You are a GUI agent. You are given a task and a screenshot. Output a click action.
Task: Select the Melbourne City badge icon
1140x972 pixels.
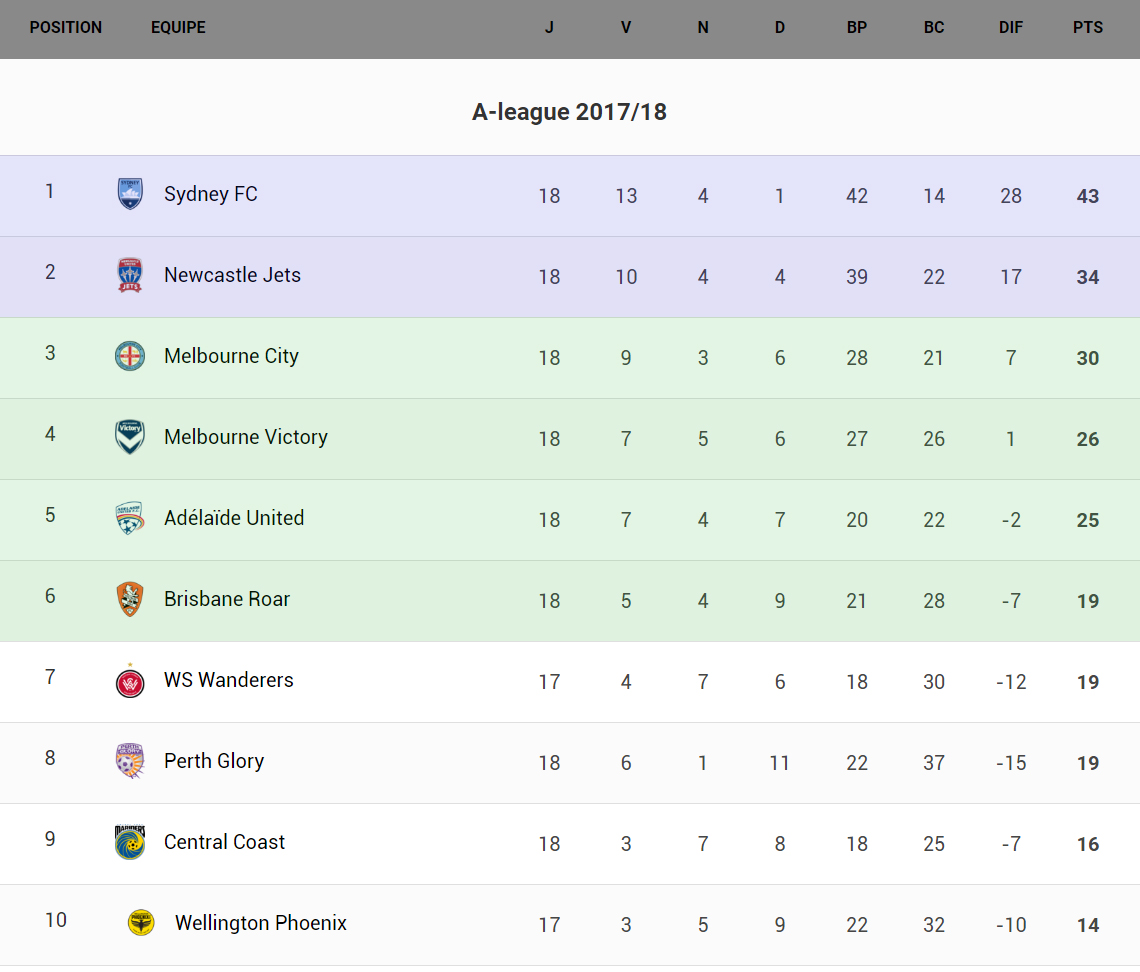[130, 356]
